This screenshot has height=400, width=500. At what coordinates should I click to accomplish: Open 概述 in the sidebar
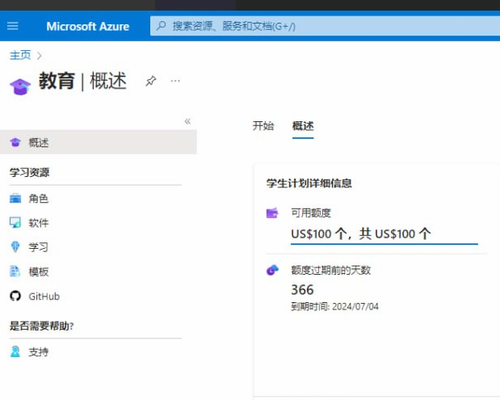click(x=98, y=142)
